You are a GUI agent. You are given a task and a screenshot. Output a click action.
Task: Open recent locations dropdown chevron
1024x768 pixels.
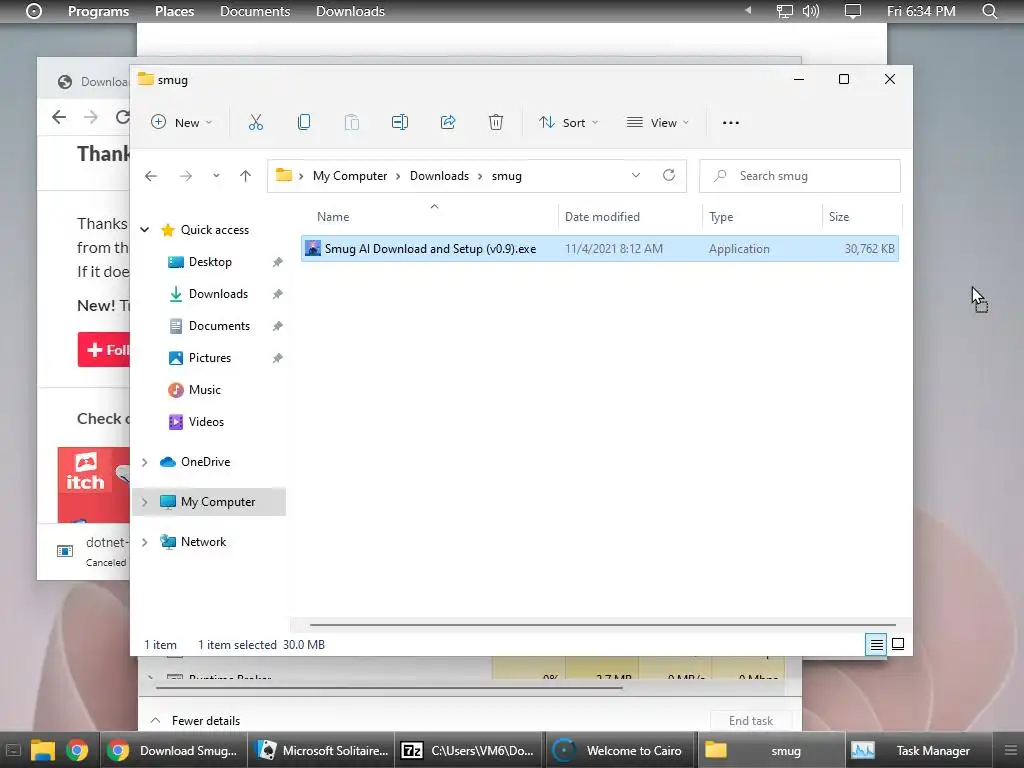click(216, 176)
